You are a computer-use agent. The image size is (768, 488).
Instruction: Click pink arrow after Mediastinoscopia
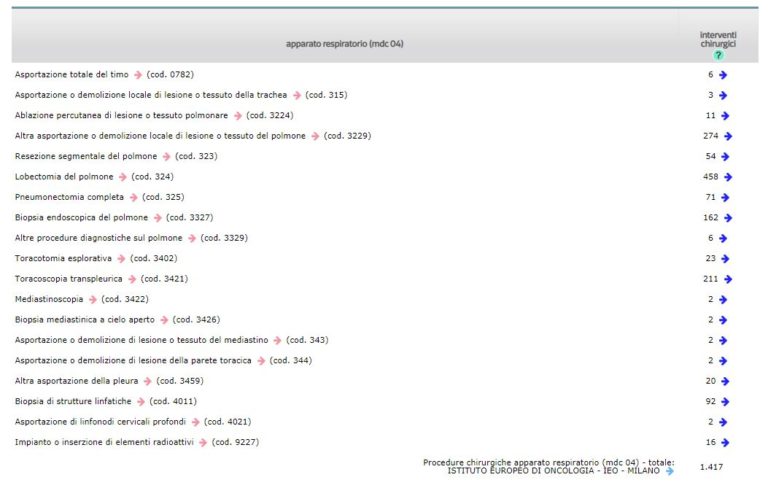coord(93,299)
